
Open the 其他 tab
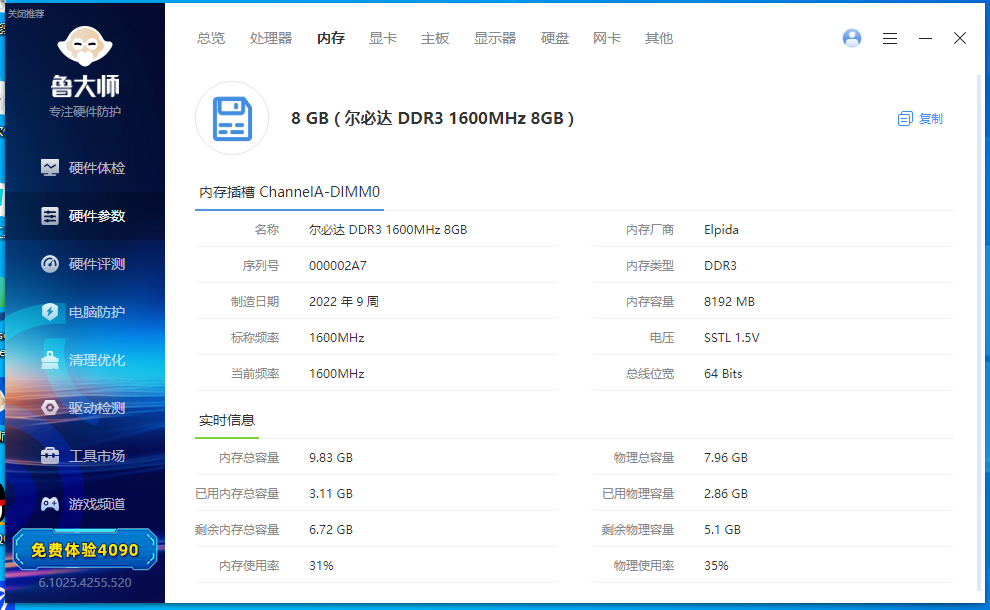click(659, 39)
